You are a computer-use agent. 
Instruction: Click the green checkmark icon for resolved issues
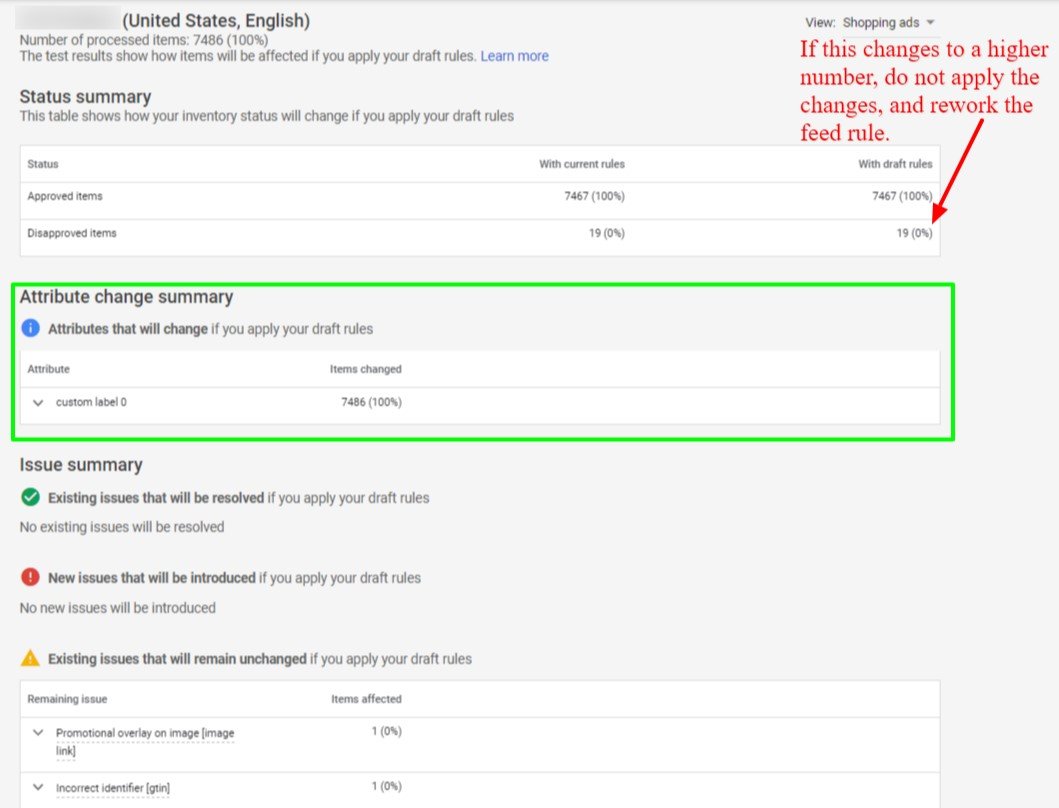point(30,497)
